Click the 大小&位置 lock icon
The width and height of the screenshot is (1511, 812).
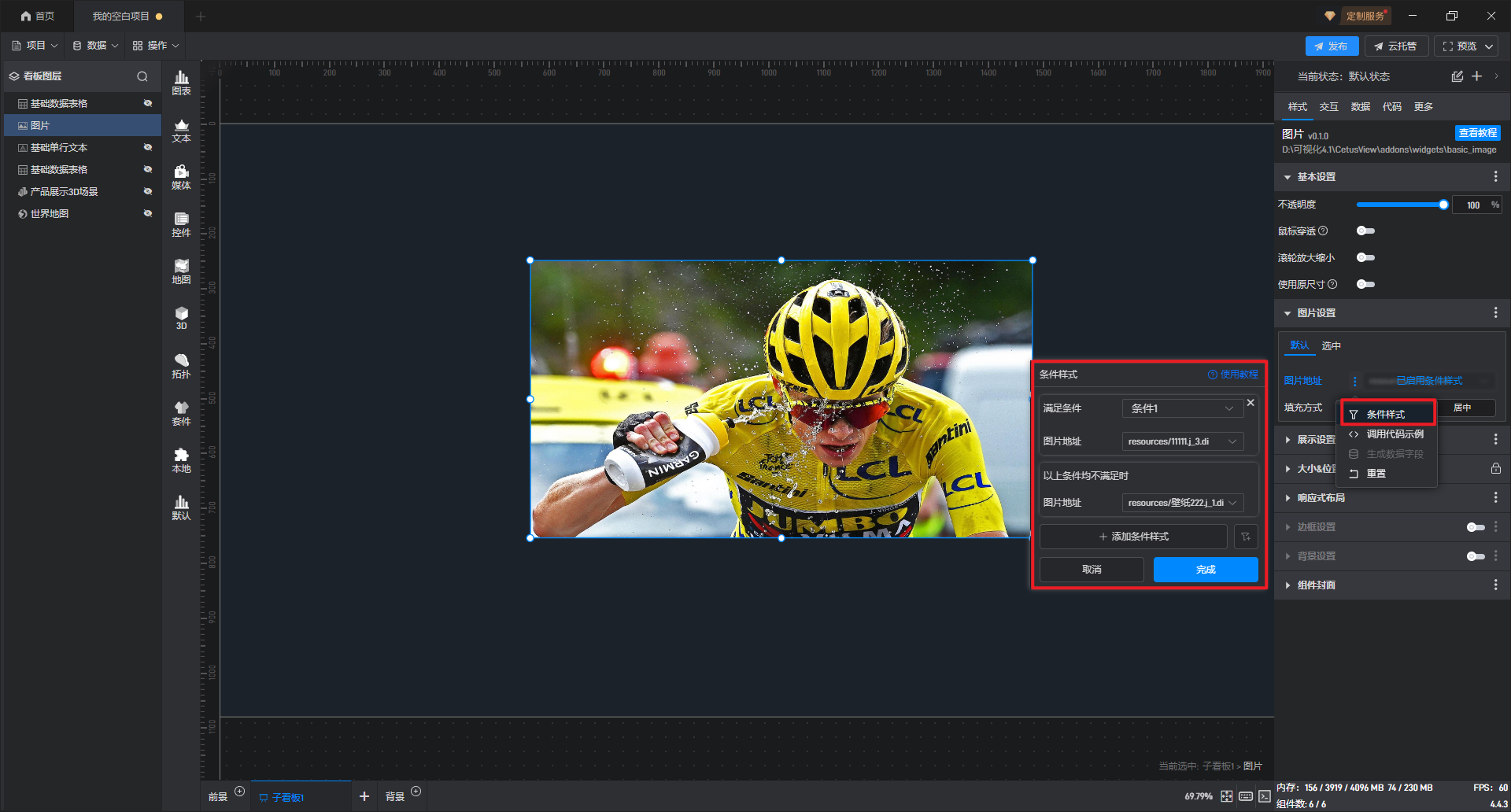click(x=1495, y=468)
